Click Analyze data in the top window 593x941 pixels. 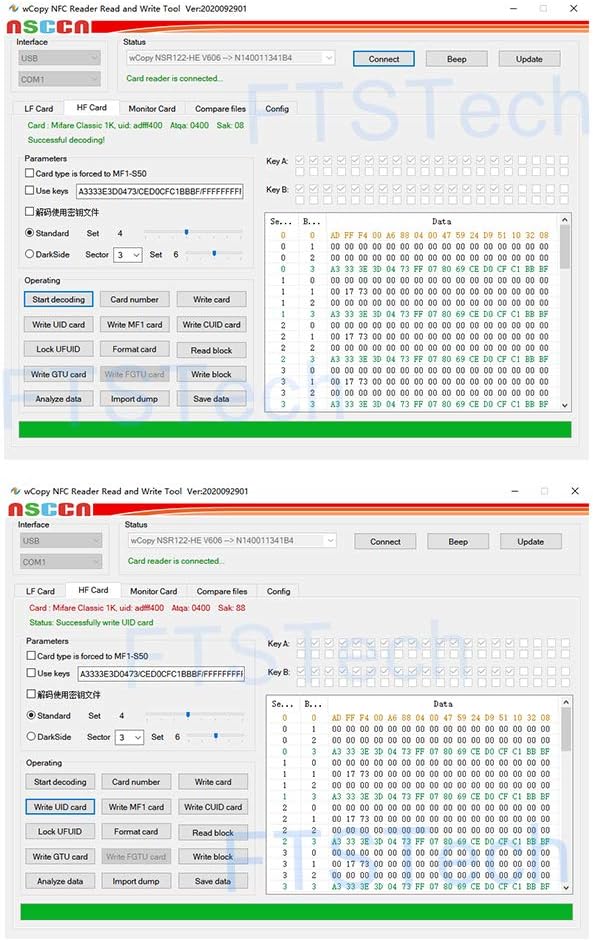click(59, 398)
